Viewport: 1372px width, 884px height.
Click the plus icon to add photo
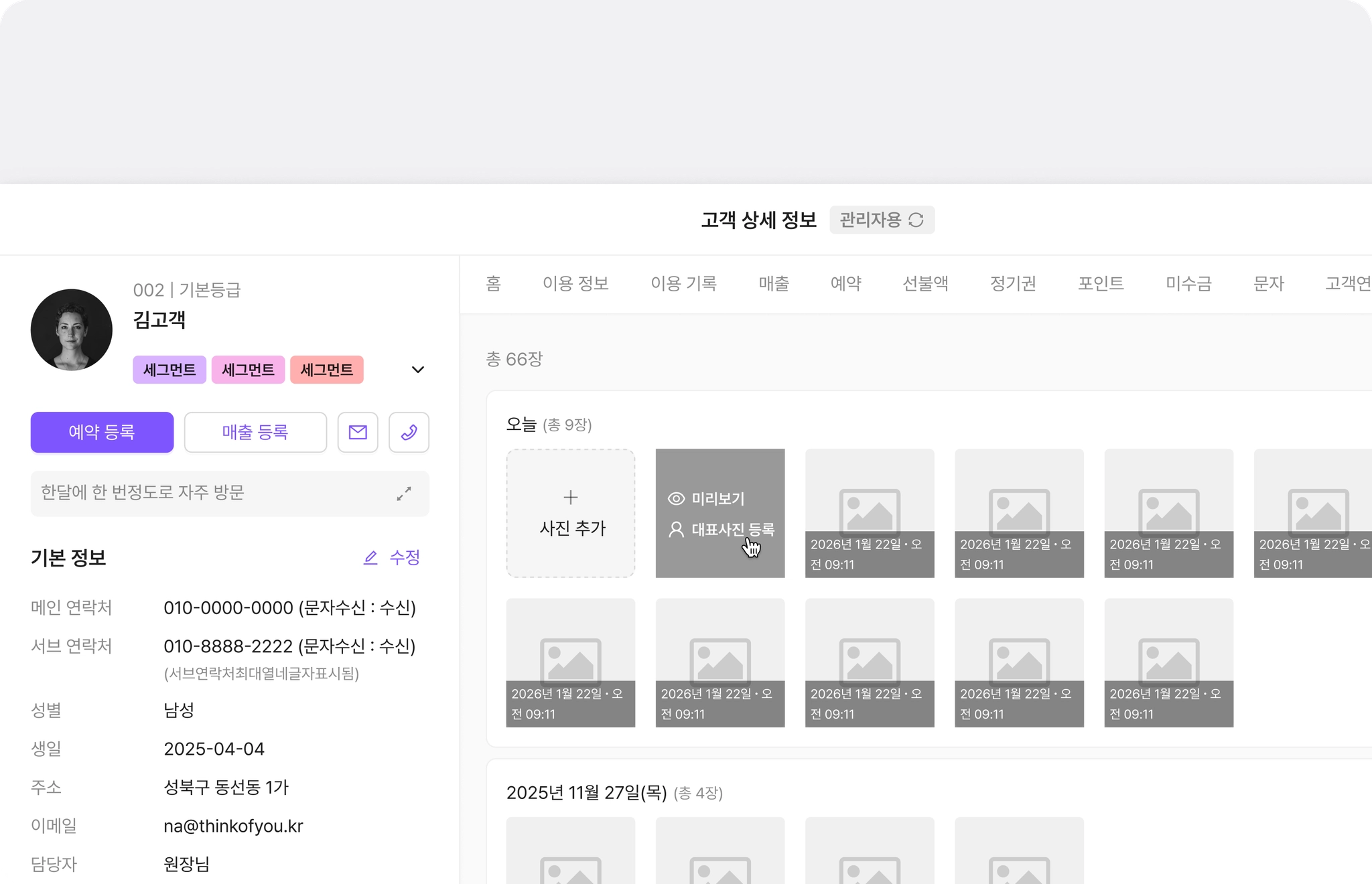(571, 498)
